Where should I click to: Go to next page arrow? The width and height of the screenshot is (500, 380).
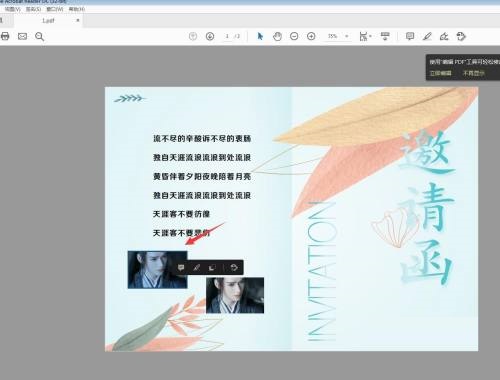point(210,36)
